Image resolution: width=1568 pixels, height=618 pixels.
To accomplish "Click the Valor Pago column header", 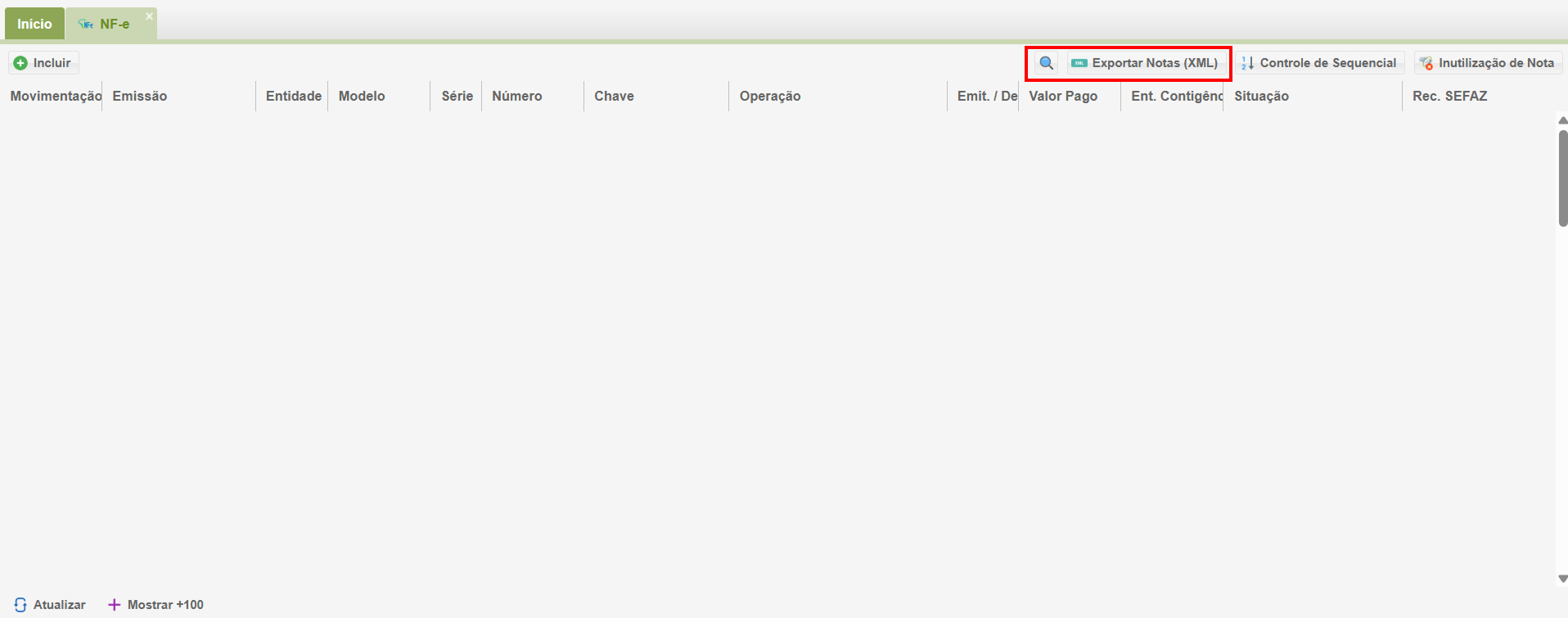I will tap(1070, 96).
